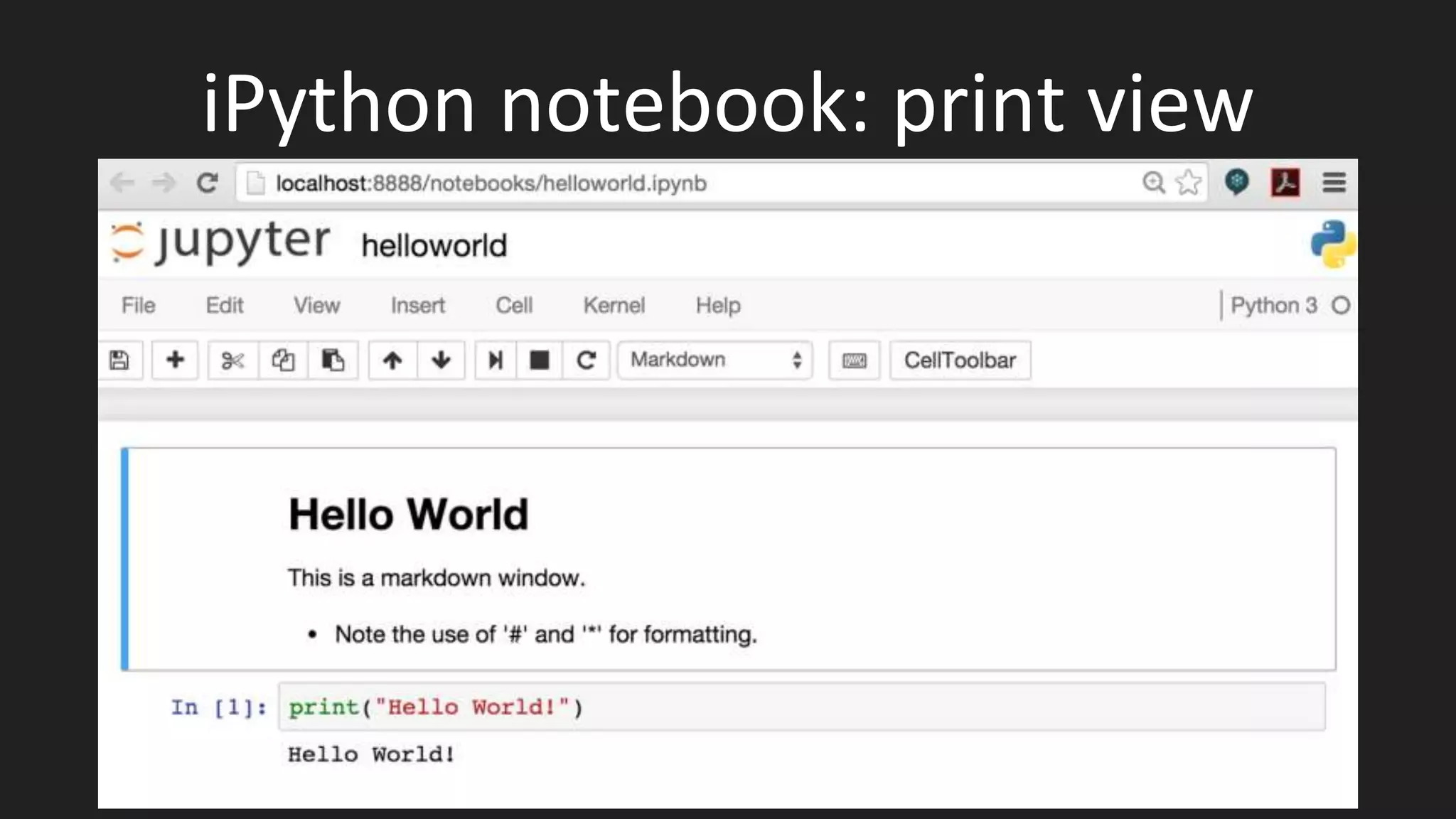Click the kernel idle indicator circle
Screen dimensions: 1456x819
[1341, 306]
